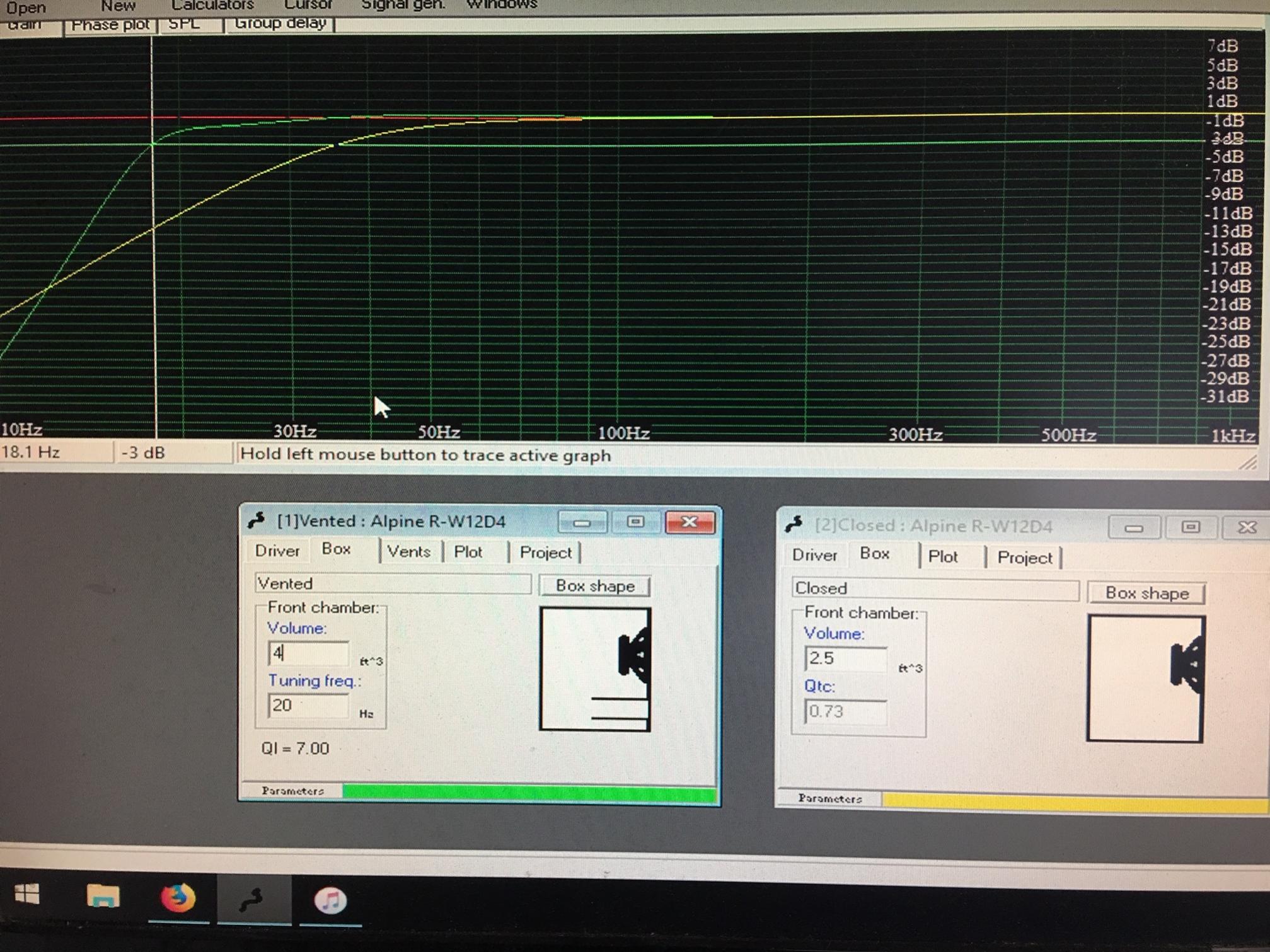Click the status bar hint text
The height and width of the screenshot is (952, 1270).
click(425, 455)
